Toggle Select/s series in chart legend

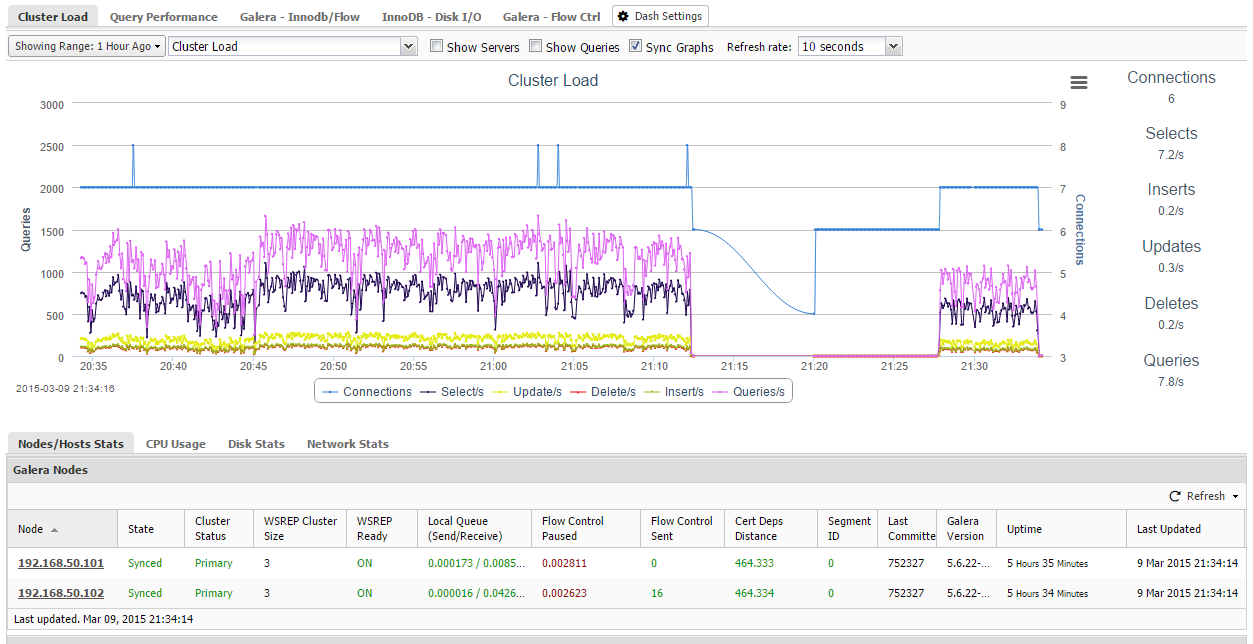(461, 392)
